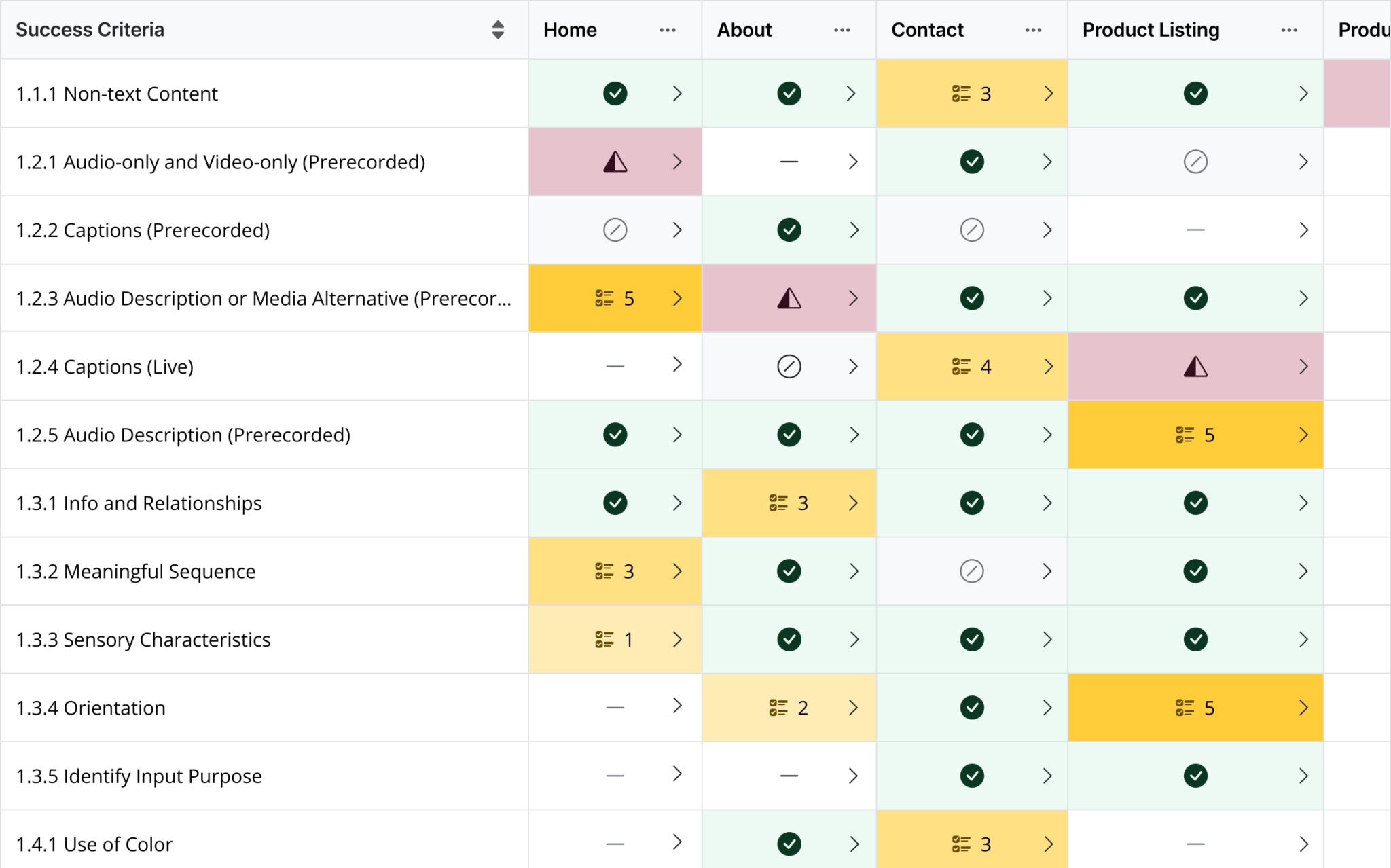Screen dimensions: 1391x868
Task: Click the warning triangle for Product Listing on Captions (Live)
Action: (1195, 366)
